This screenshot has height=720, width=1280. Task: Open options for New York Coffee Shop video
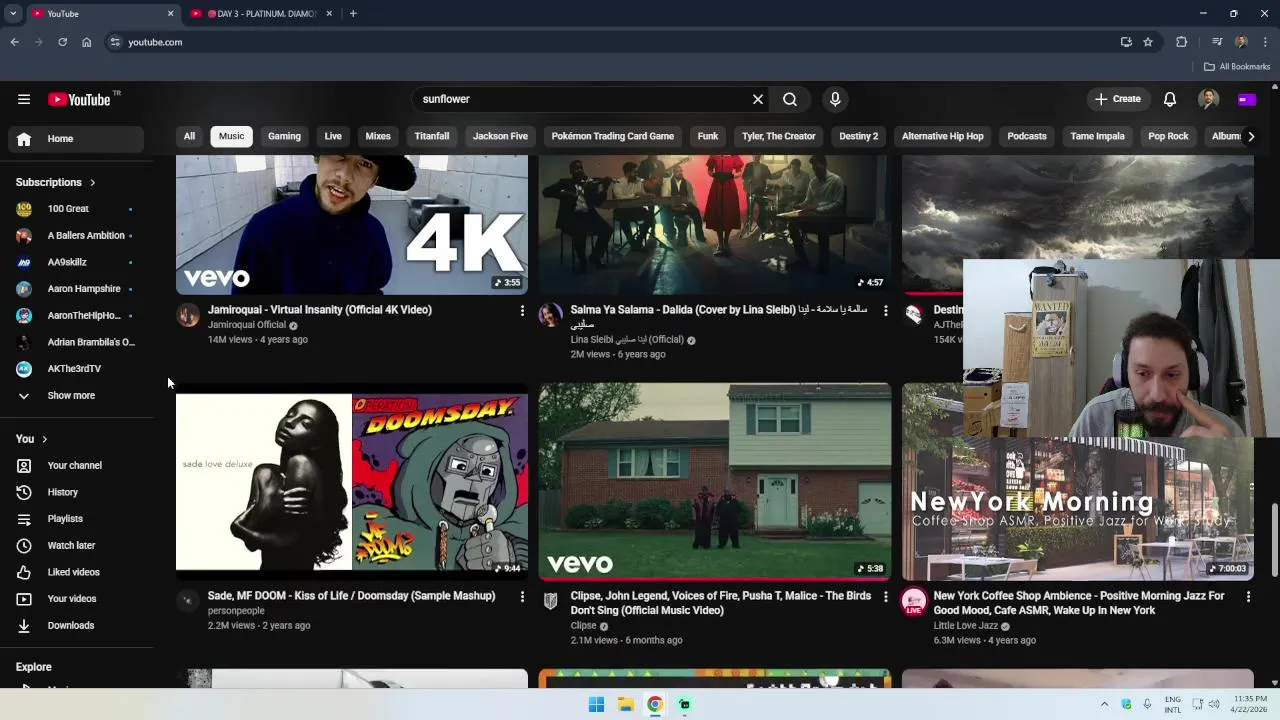pyautogui.click(x=1248, y=597)
